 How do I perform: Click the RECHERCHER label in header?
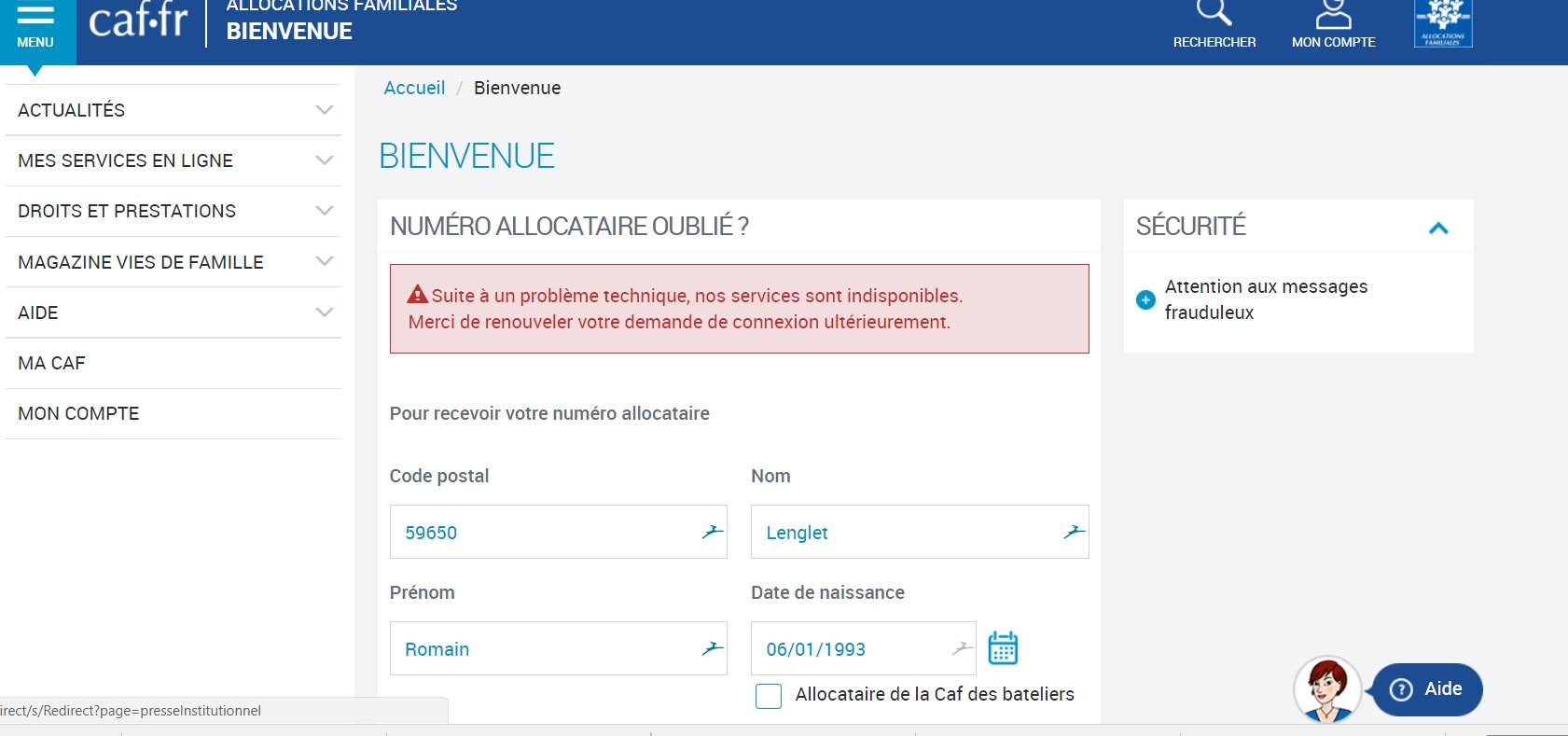click(x=1214, y=42)
